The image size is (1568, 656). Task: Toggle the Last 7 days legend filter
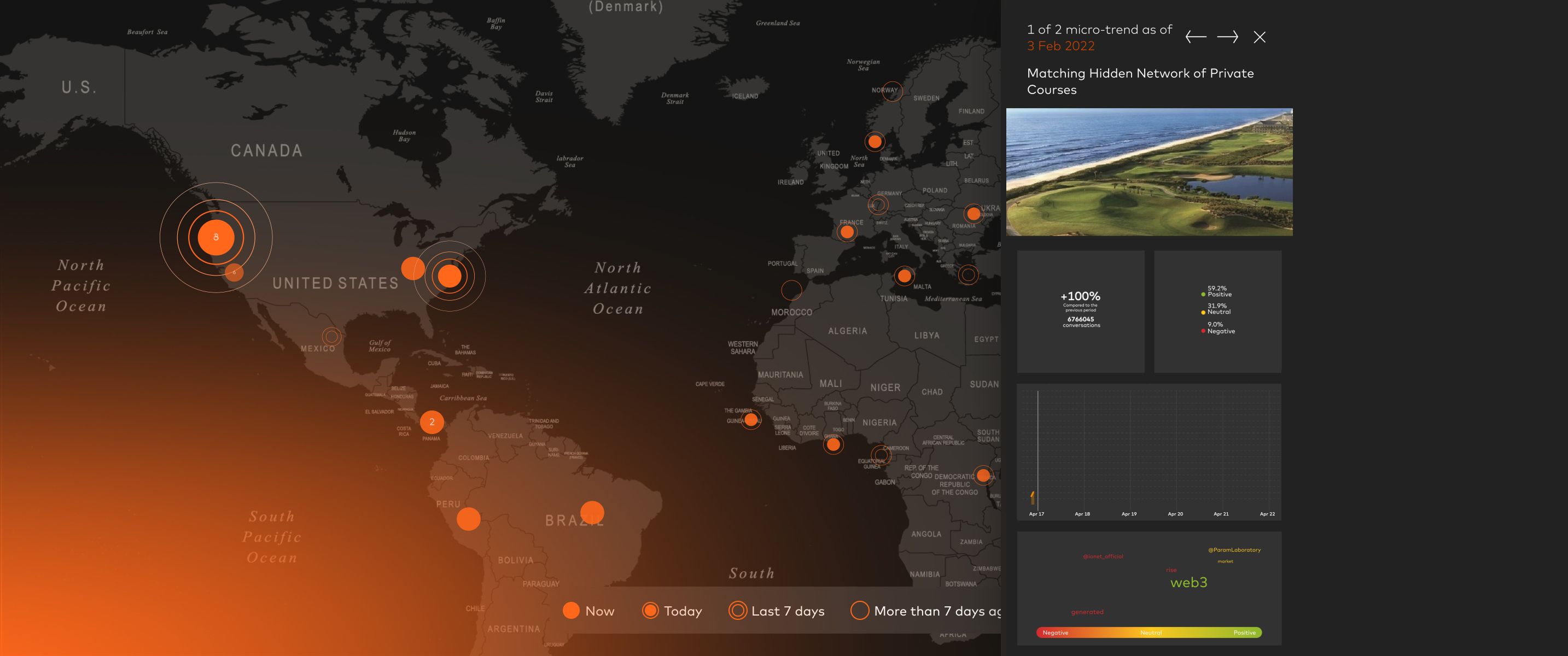(x=776, y=611)
